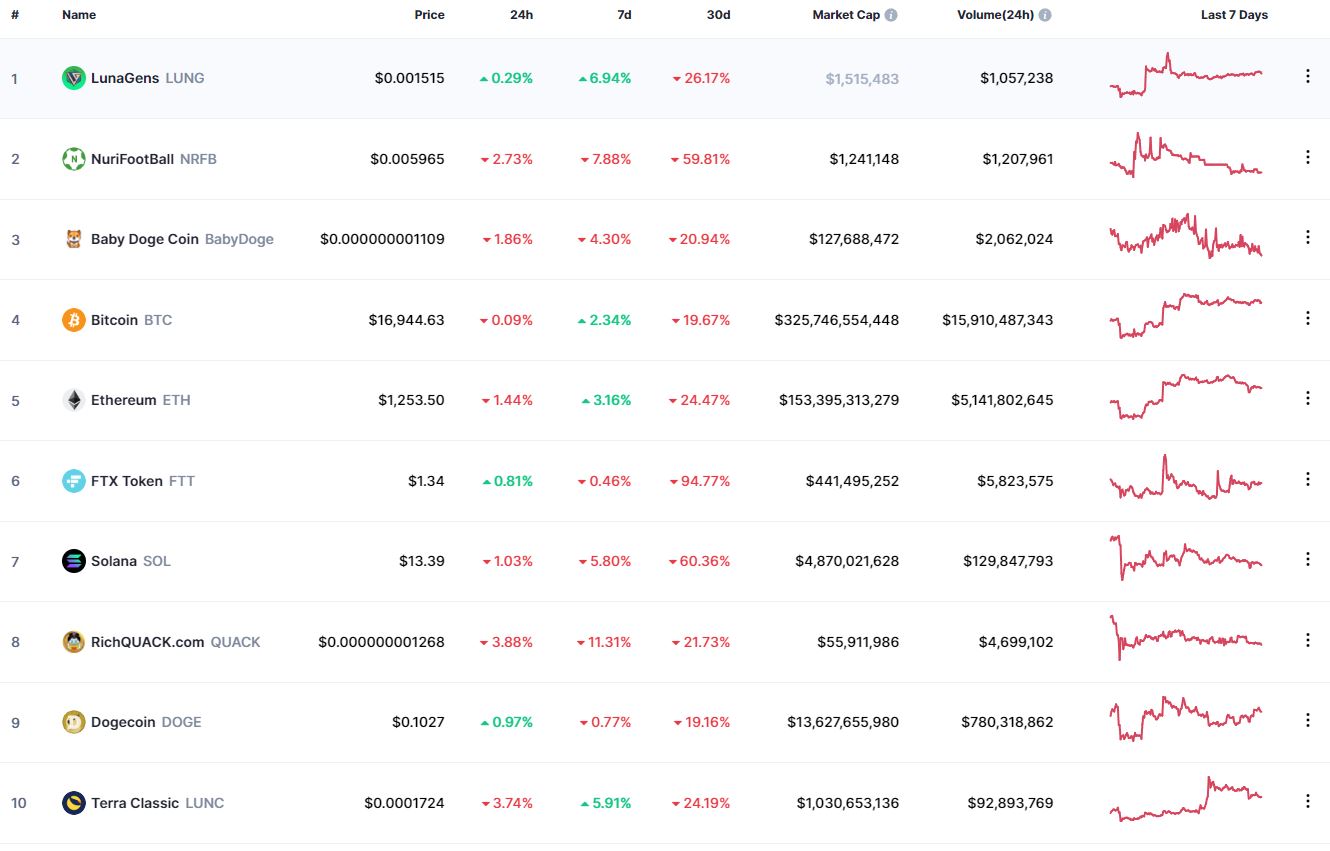Screen dimensions: 1330x851
Task: View the Ethereum 7-day sparkline chart
Action: 1186,397
